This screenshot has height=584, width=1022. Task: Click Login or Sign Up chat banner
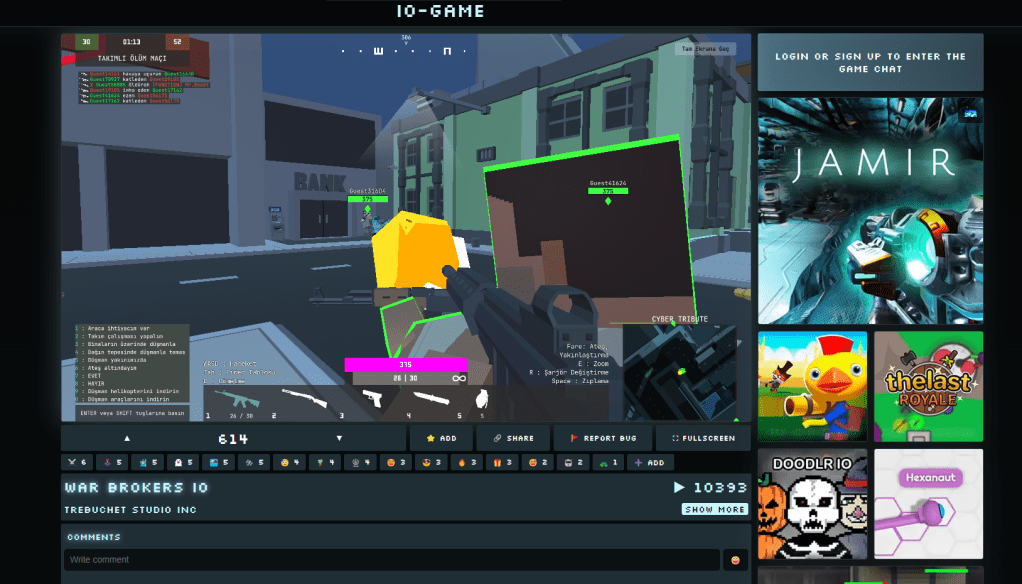870,62
